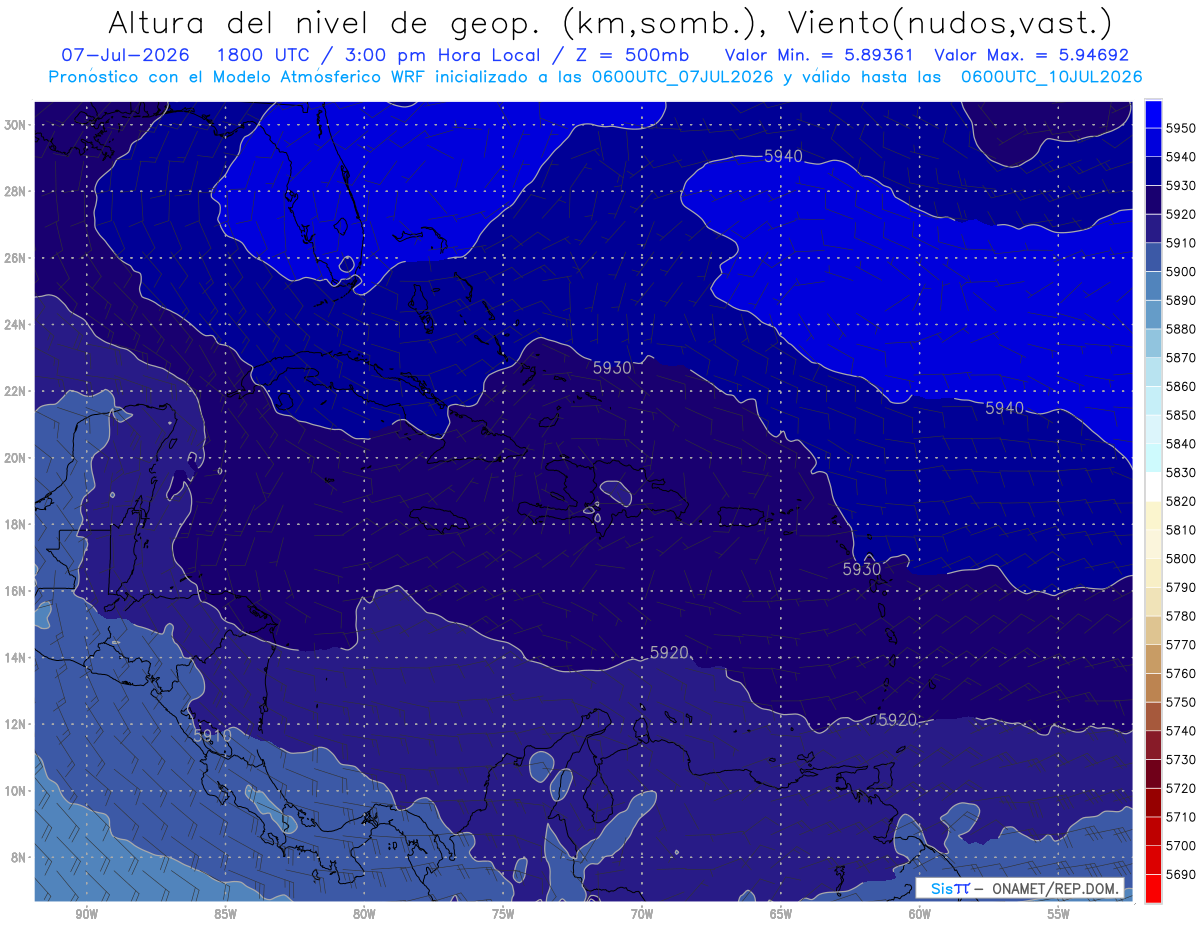The width and height of the screenshot is (1200, 927).
Task: Click the 18N latitude axis label
Action: [x=15, y=525]
